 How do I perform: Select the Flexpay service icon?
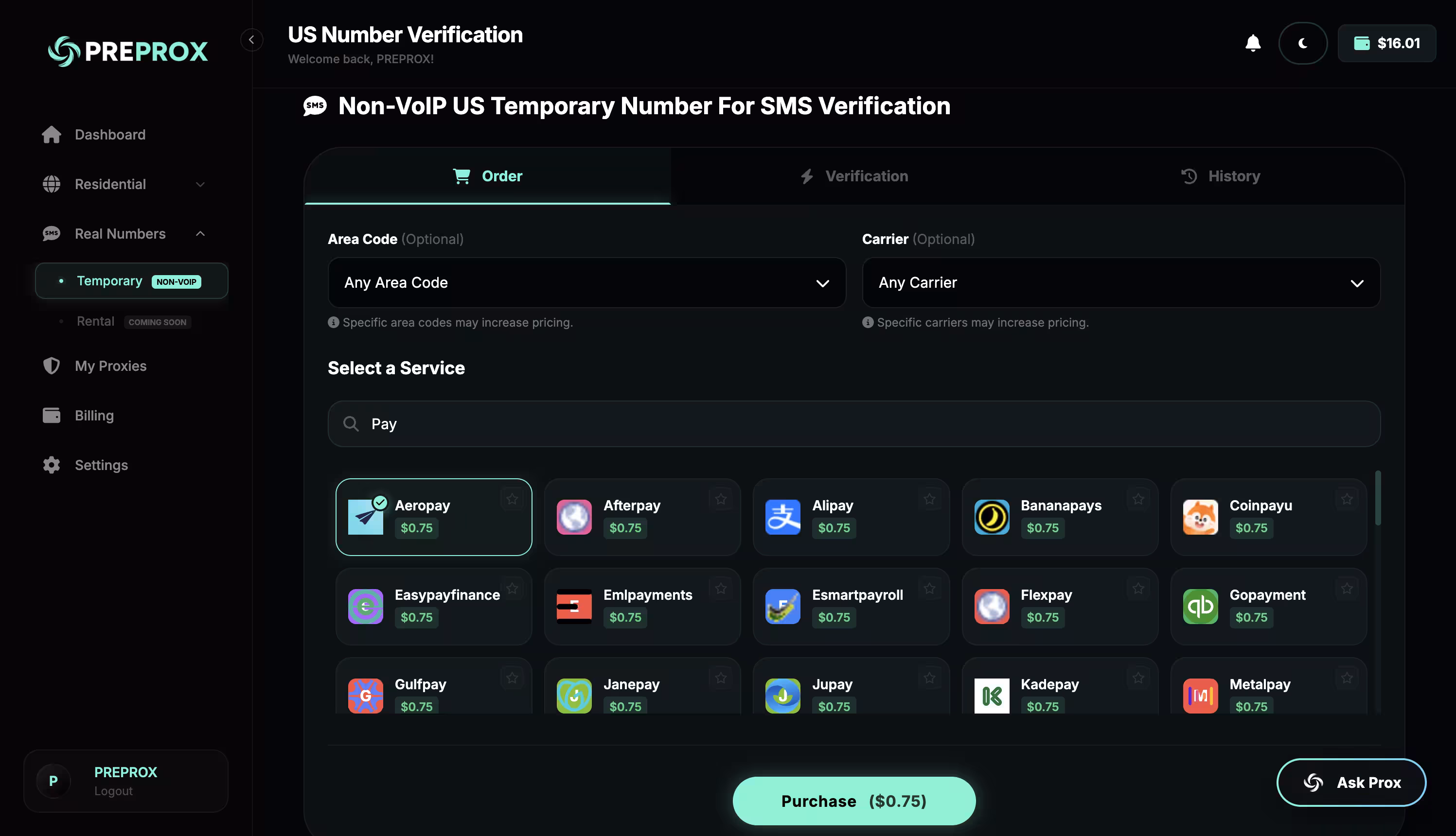(x=992, y=606)
